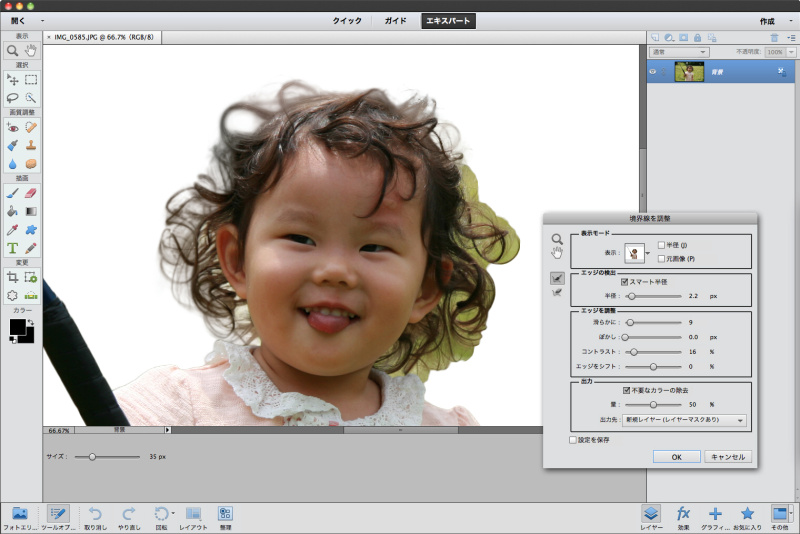Select the Crop tool
Image resolution: width=800 pixels, height=534 pixels.
12,277
